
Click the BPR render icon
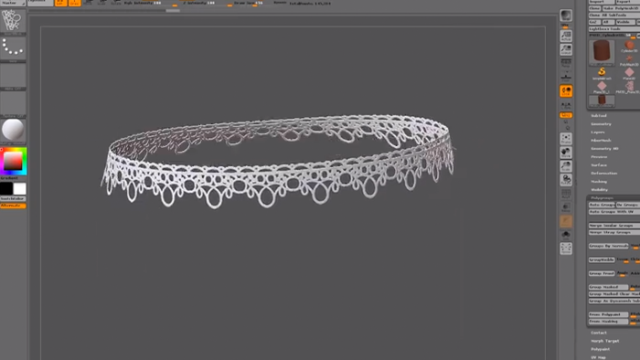tap(566, 16)
